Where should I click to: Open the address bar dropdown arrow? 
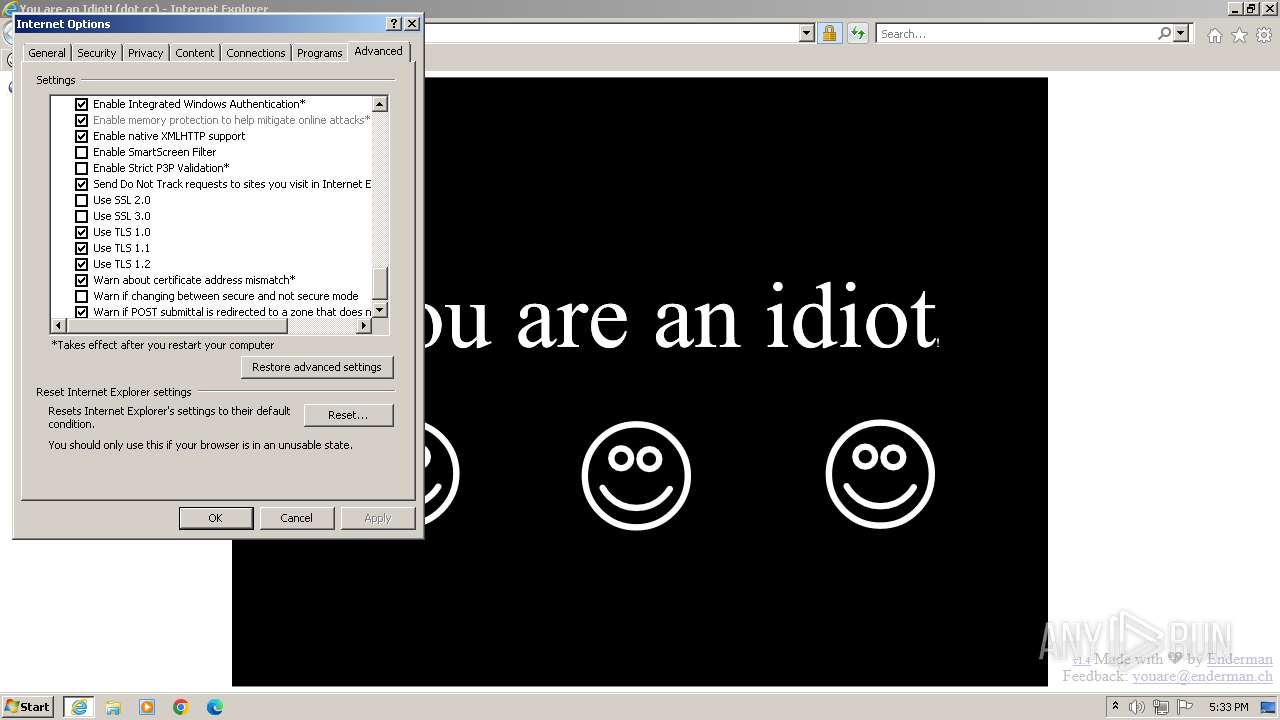click(x=807, y=33)
